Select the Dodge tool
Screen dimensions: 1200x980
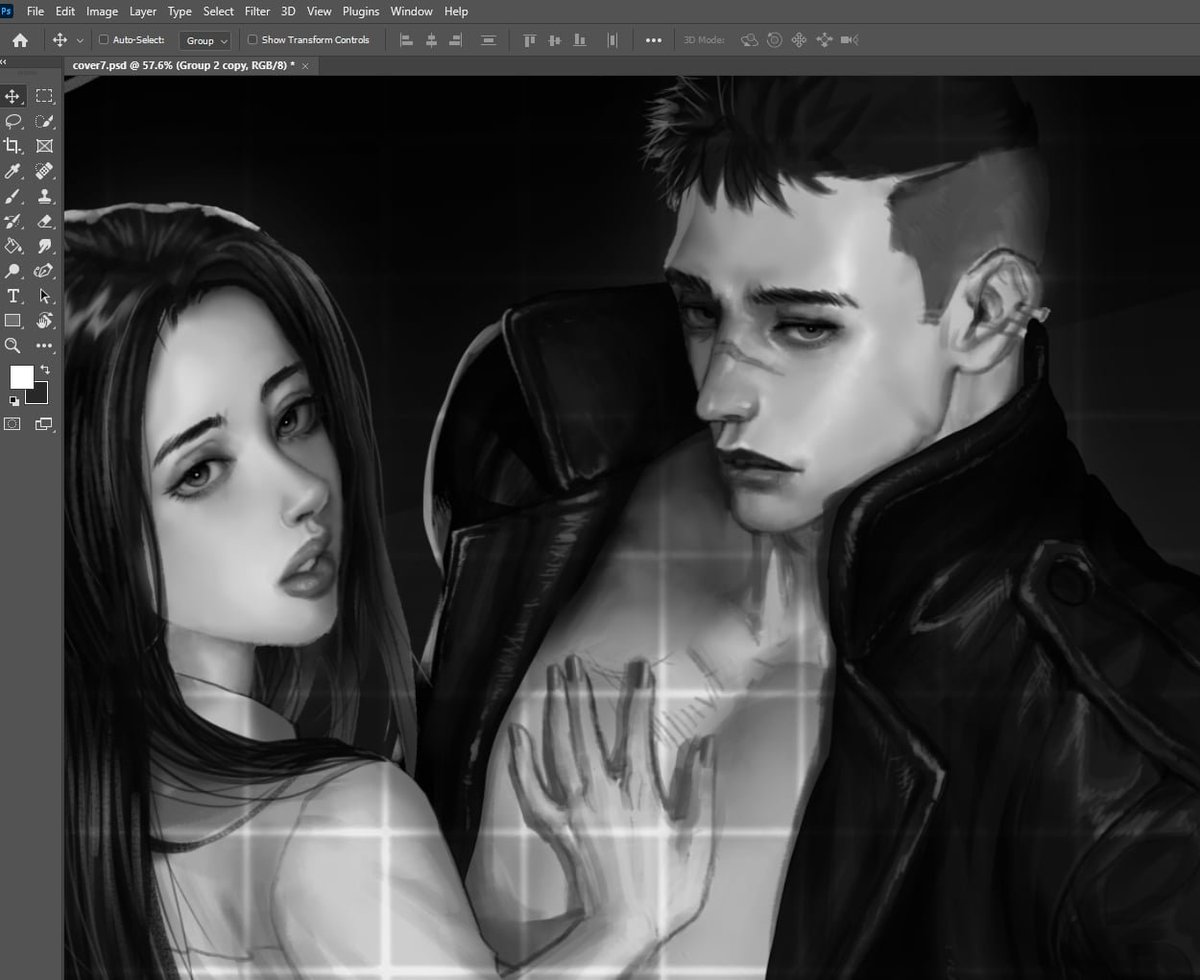[13, 271]
